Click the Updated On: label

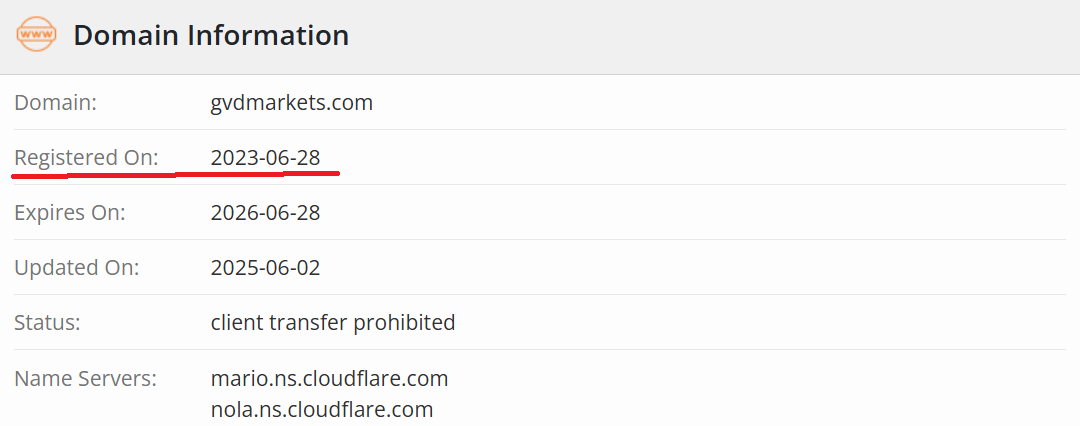pos(76,267)
